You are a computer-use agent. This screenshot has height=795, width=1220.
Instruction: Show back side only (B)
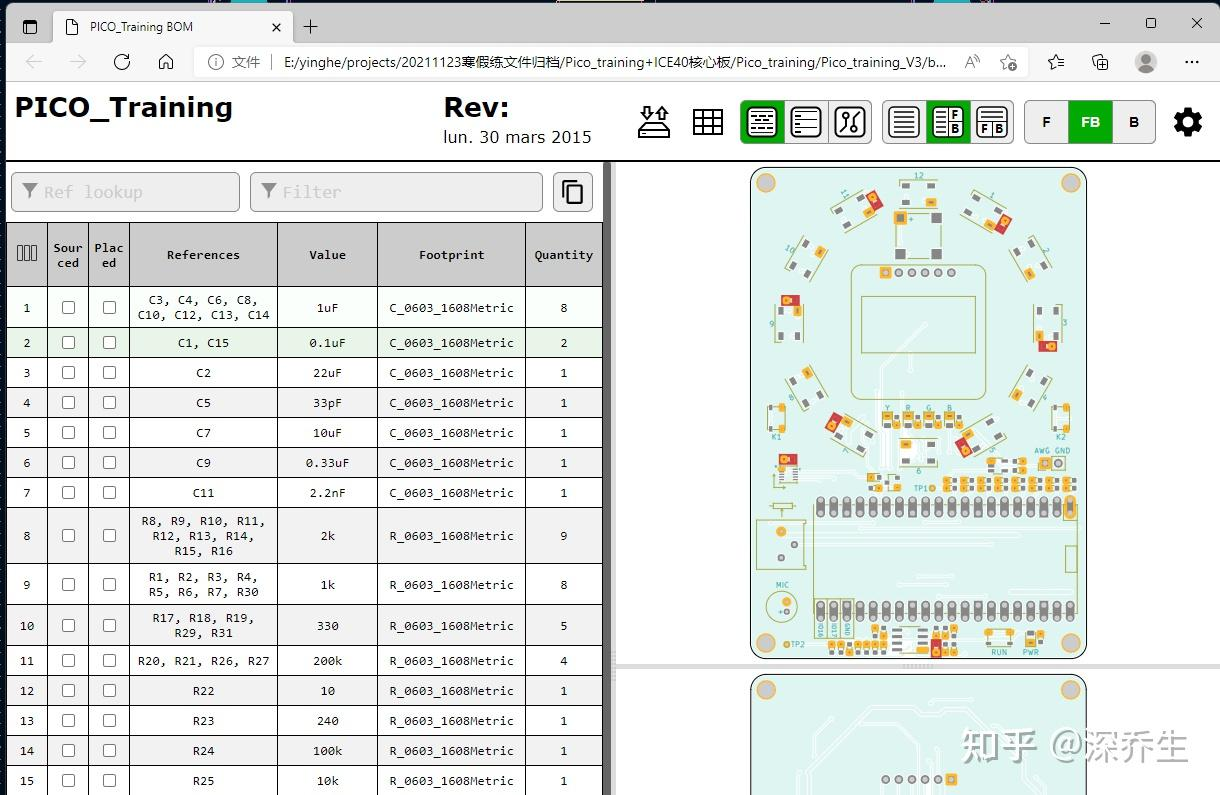point(1134,122)
